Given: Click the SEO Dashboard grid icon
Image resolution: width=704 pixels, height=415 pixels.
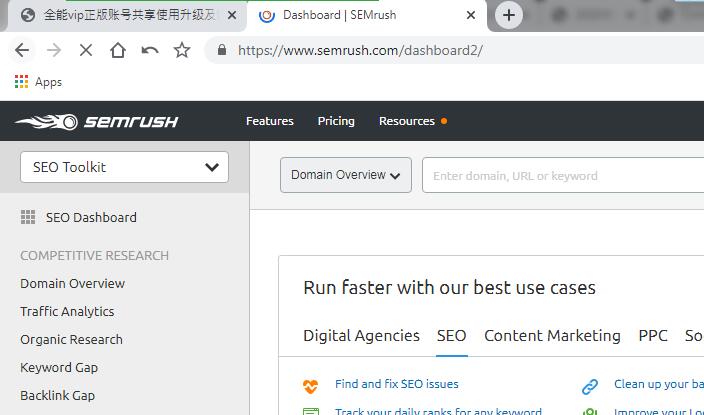Looking at the screenshot, I should tap(28, 217).
